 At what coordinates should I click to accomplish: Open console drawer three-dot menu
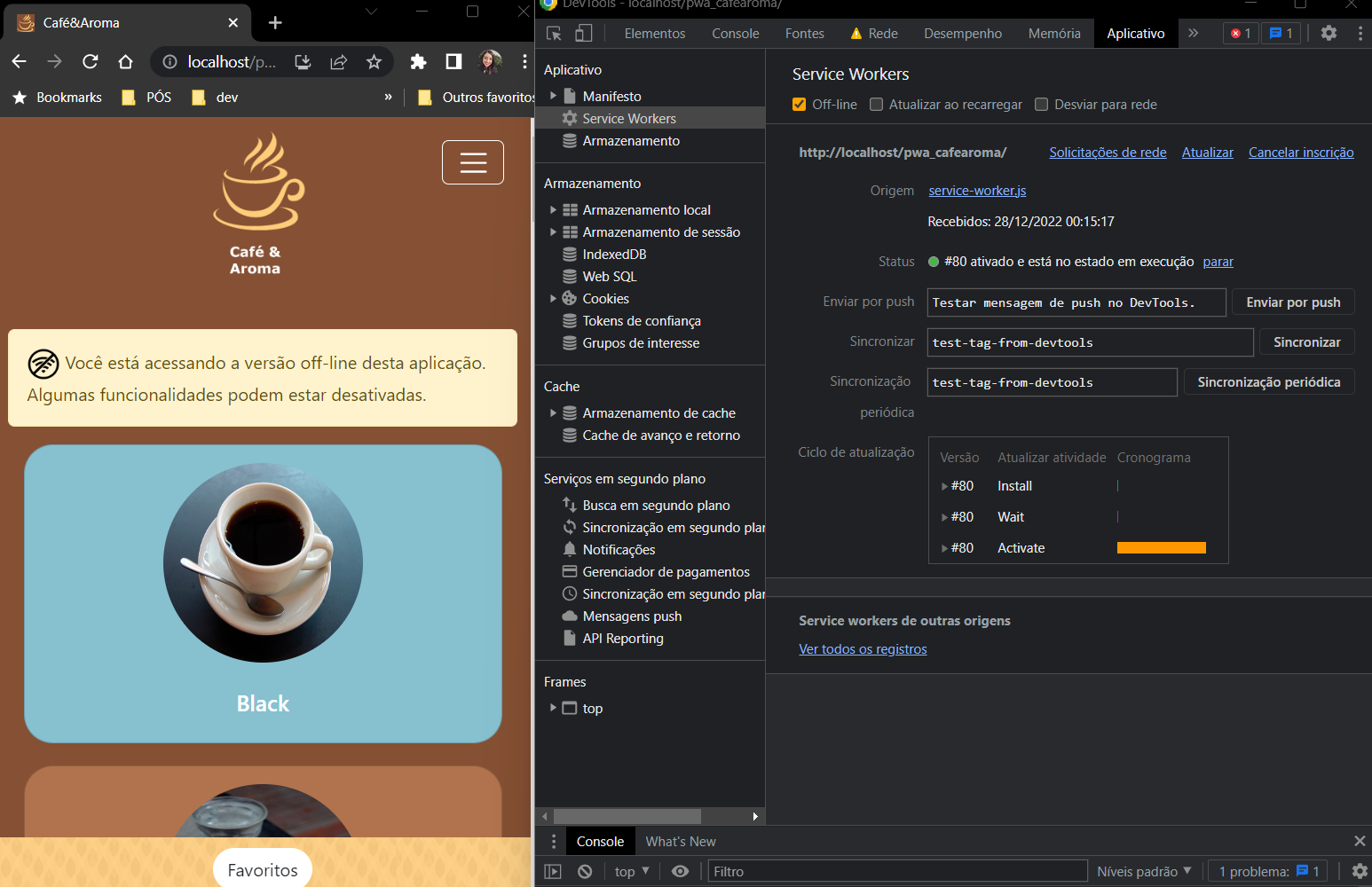[x=554, y=841]
